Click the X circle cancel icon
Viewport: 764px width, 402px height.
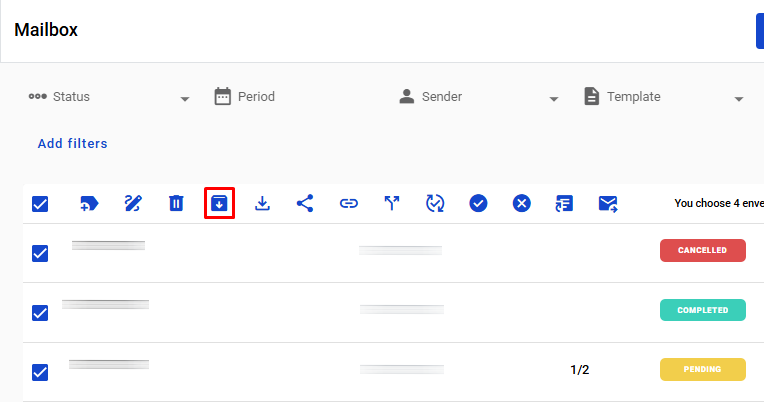[x=521, y=204]
